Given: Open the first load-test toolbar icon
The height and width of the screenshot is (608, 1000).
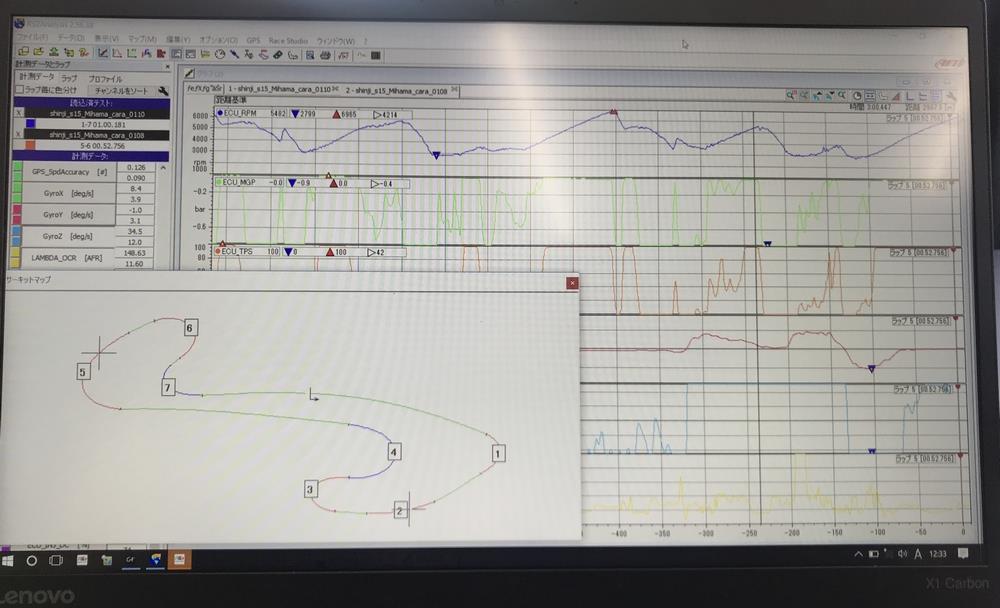Looking at the screenshot, I should [24, 52].
